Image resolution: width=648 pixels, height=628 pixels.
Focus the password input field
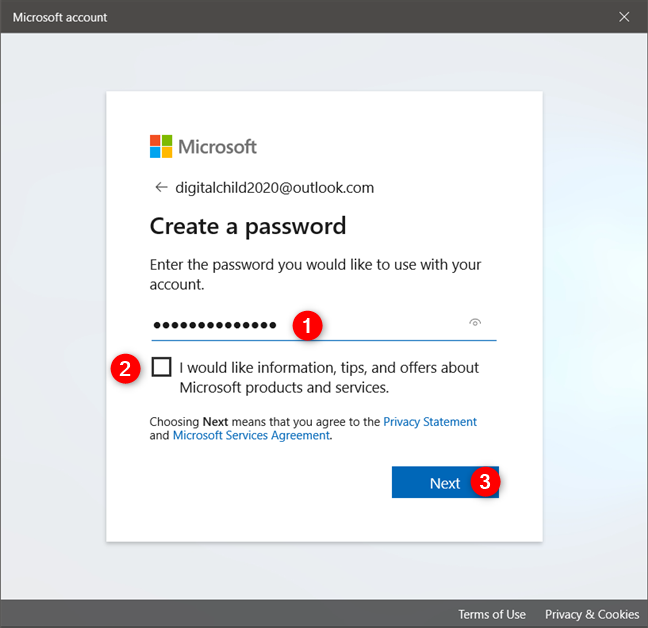pyautogui.click(x=324, y=325)
